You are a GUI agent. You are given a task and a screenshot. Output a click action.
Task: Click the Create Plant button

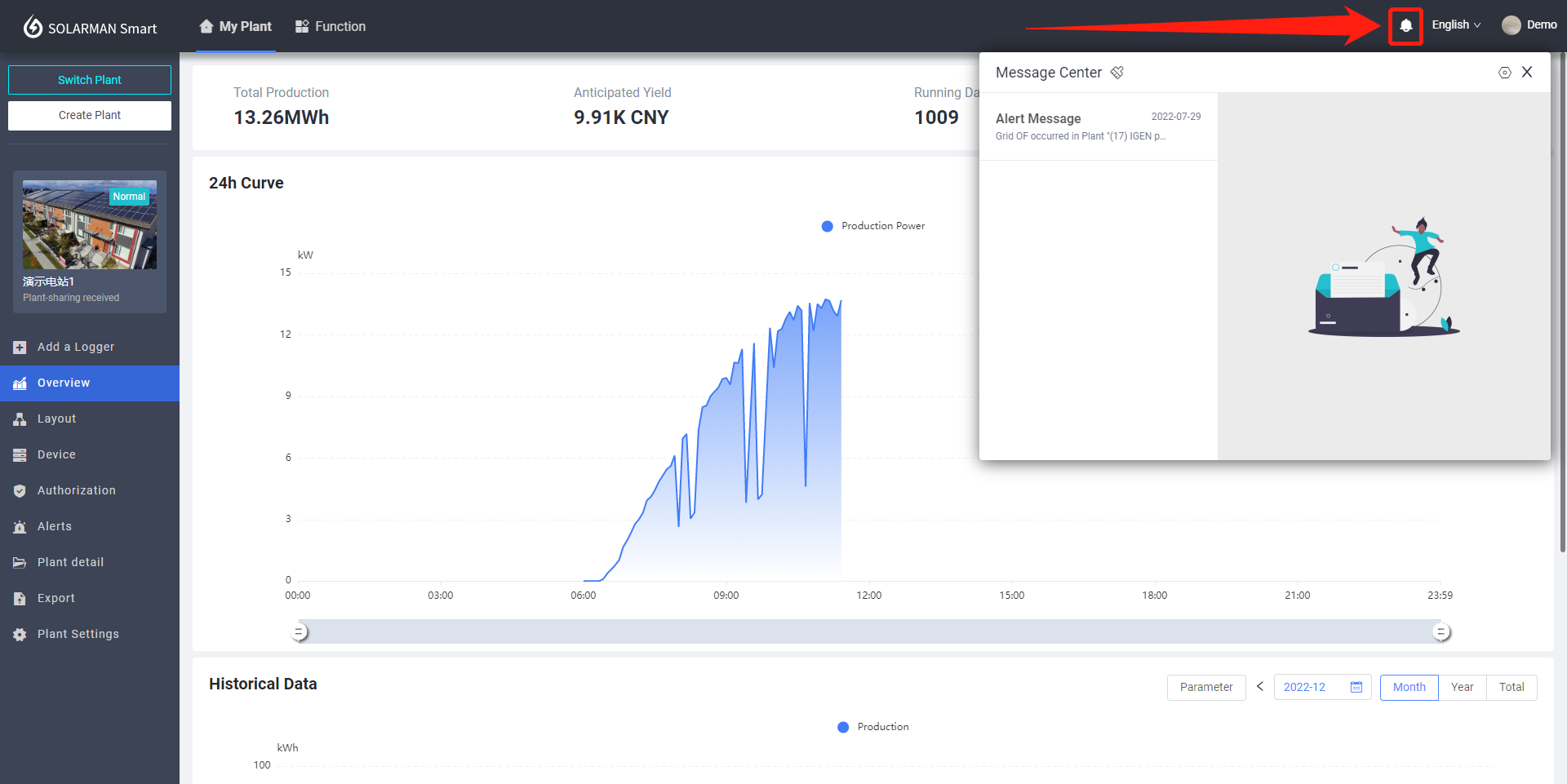(90, 115)
